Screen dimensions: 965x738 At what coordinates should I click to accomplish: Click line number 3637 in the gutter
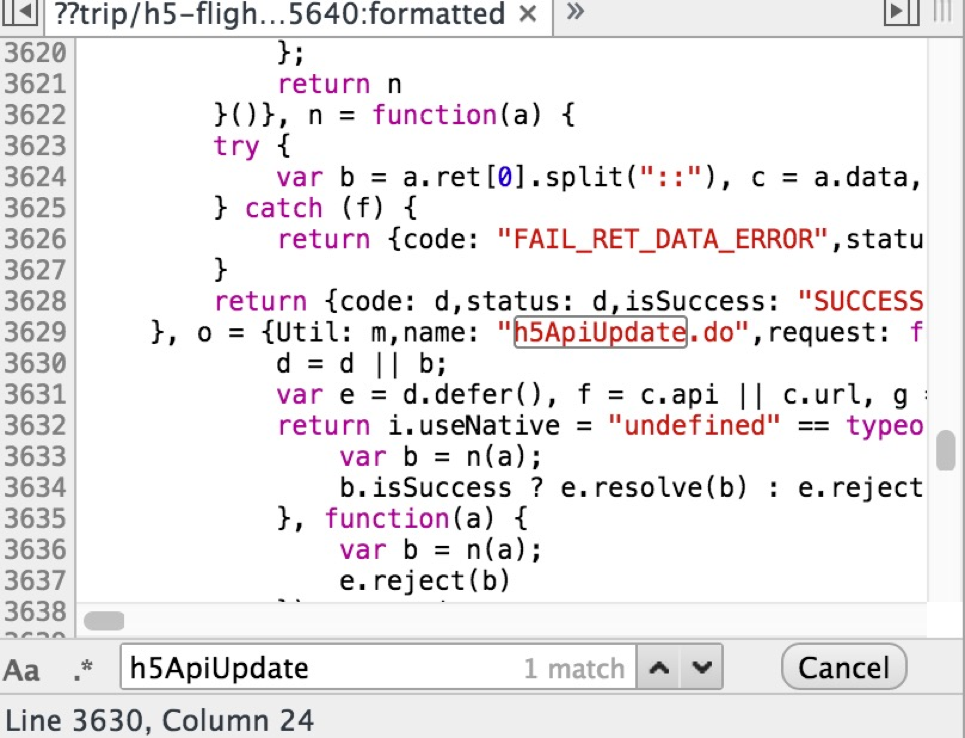coord(36,580)
